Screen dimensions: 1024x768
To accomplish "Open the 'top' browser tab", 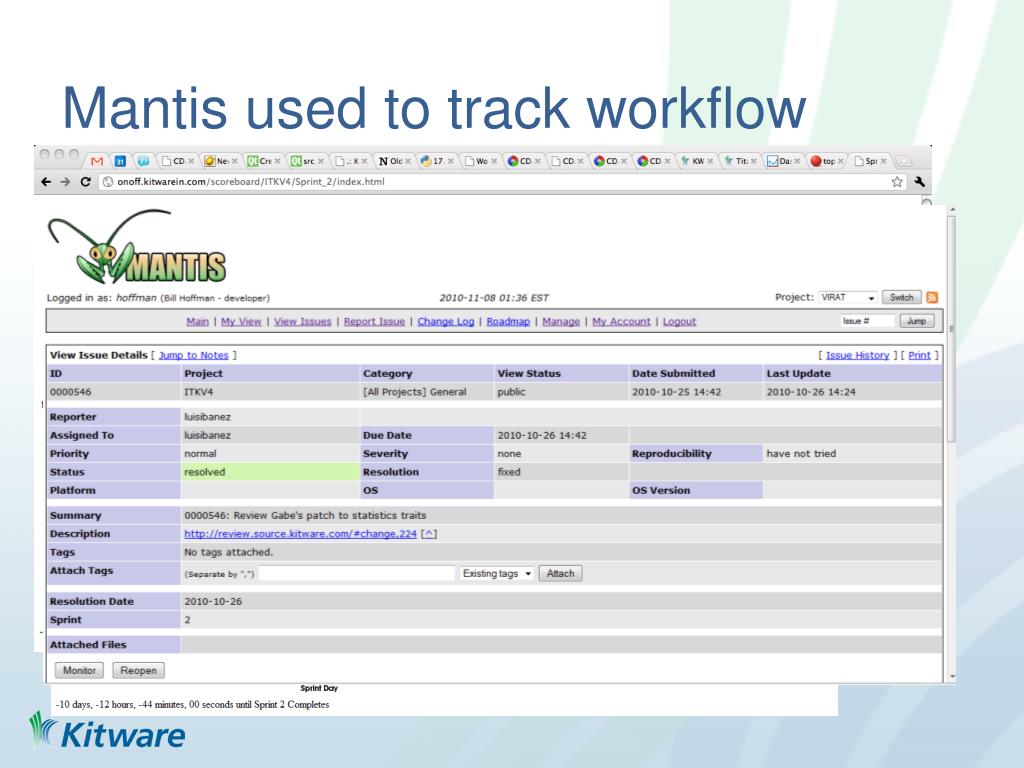I will 827,161.
